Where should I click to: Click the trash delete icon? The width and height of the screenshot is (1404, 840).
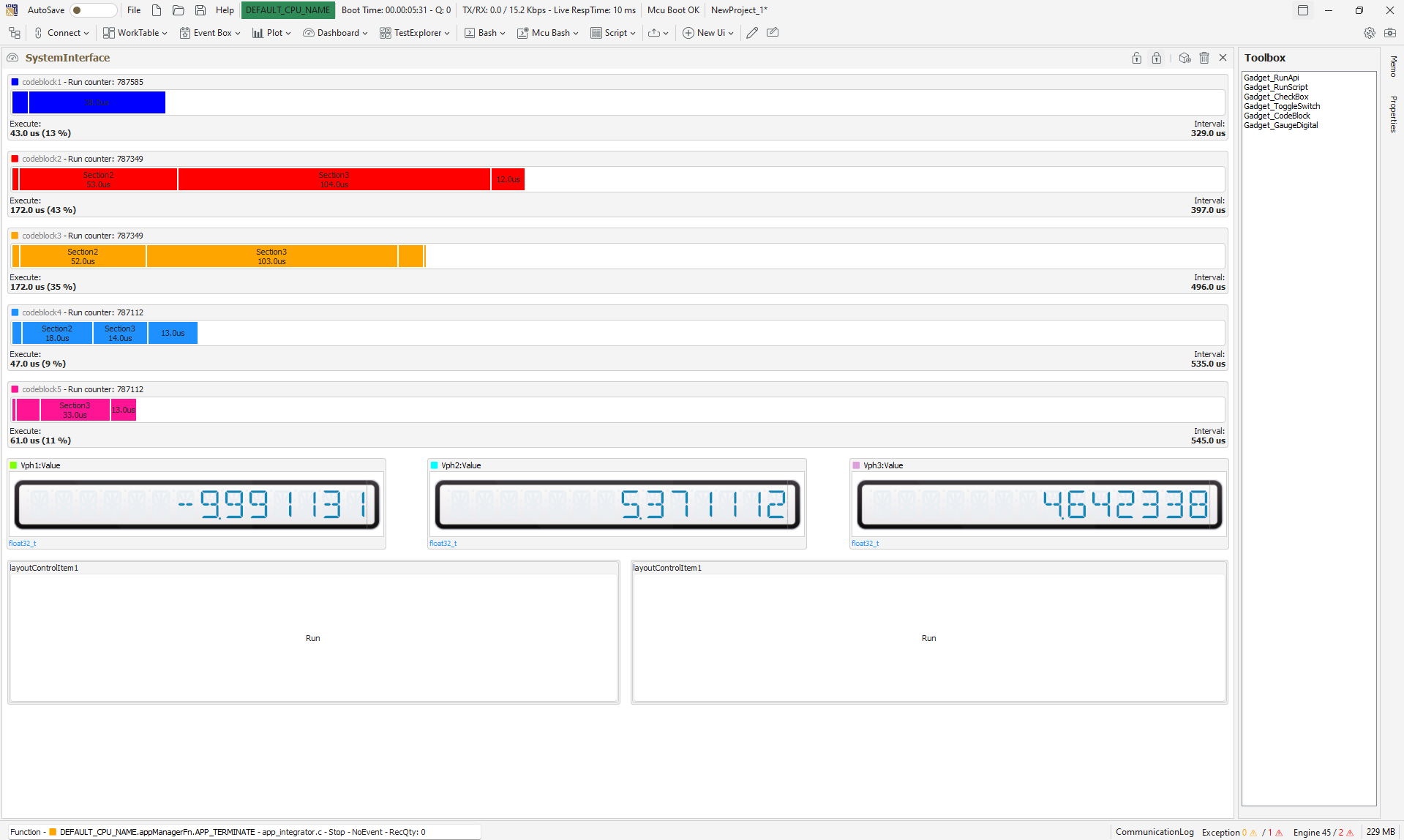tap(1204, 58)
